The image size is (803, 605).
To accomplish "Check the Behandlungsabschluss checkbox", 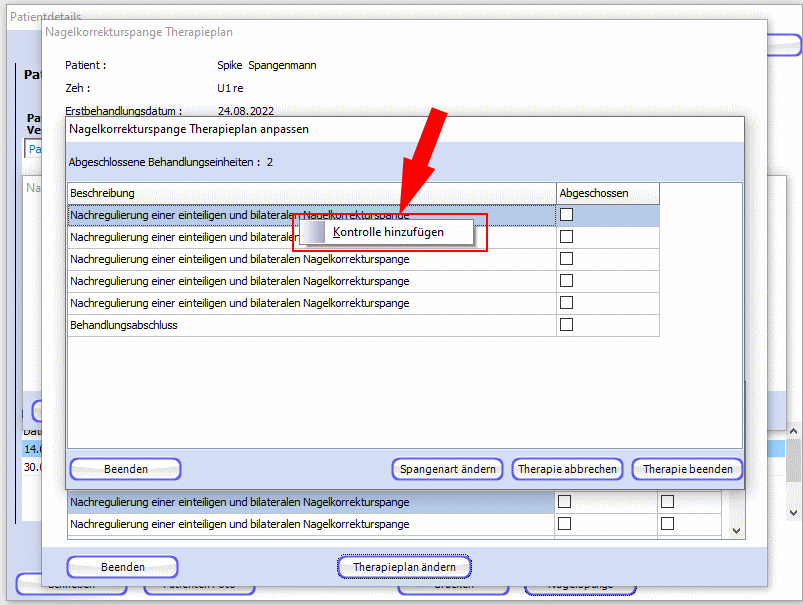I will [x=566, y=325].
